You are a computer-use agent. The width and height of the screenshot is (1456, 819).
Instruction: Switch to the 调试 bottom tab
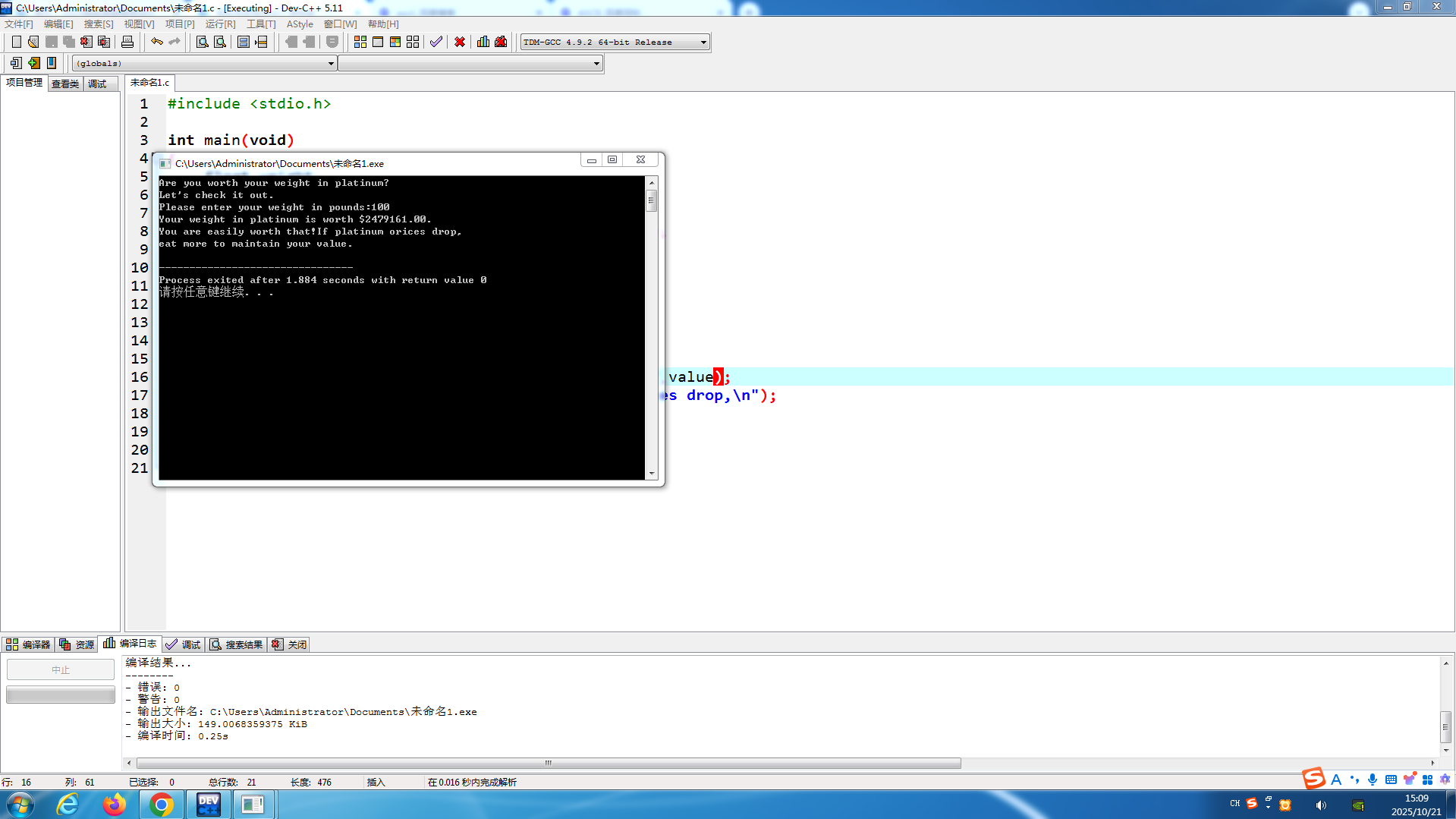tap(183, 644)
